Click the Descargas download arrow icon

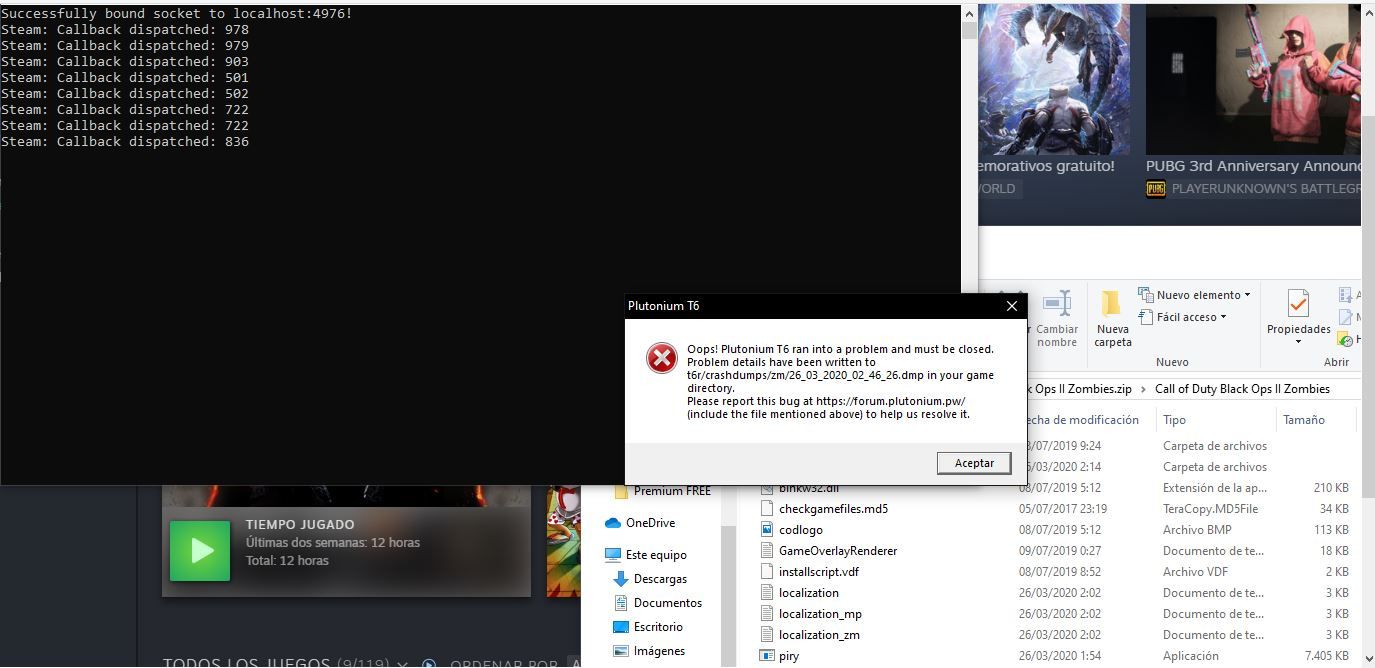(x=620, y=579)
